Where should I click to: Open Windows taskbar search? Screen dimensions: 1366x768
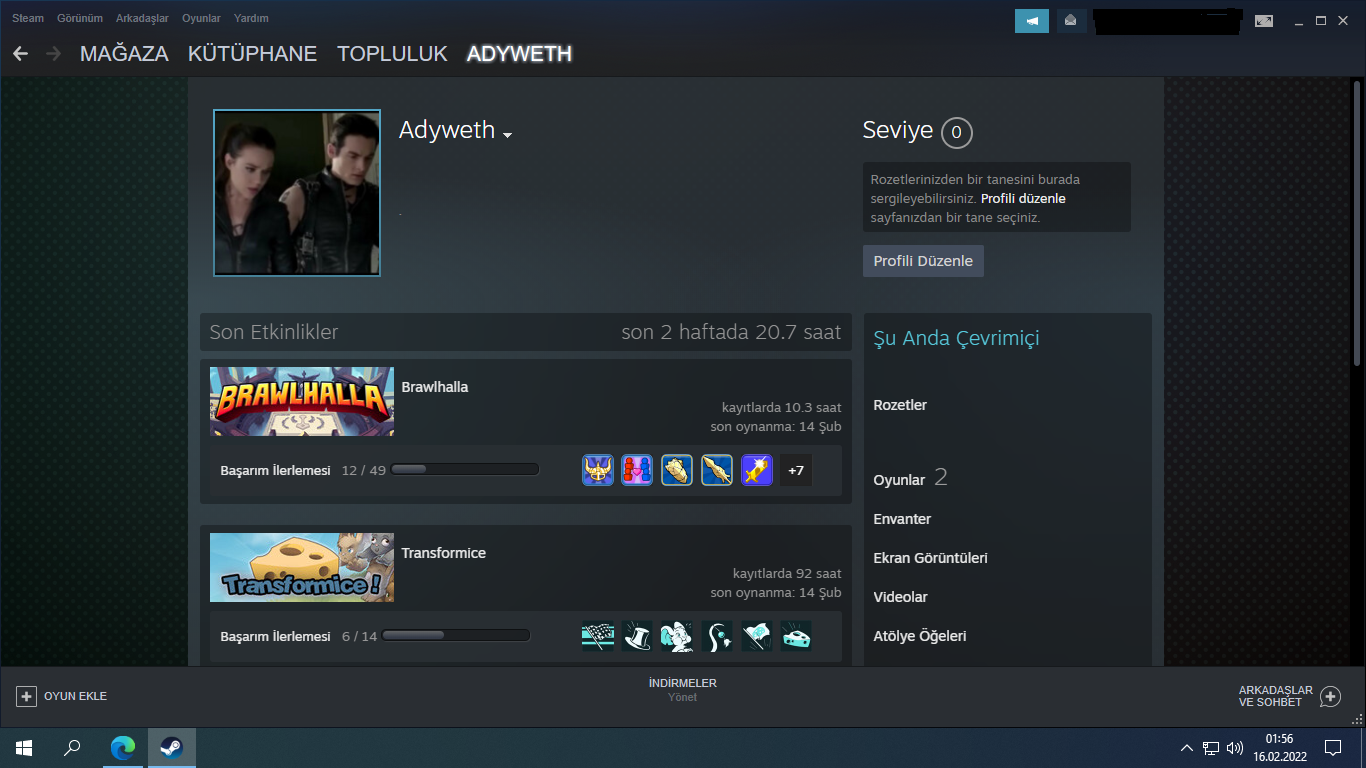(72, 747)
